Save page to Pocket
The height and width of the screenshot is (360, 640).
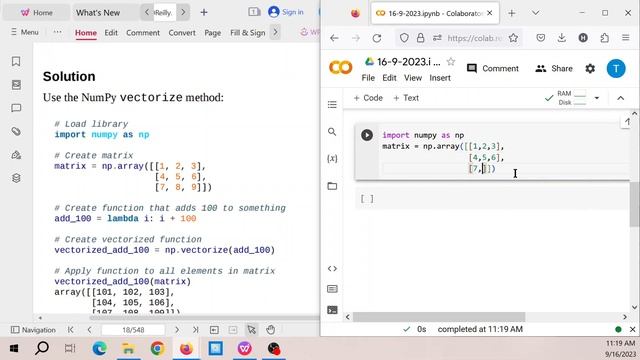541,38
